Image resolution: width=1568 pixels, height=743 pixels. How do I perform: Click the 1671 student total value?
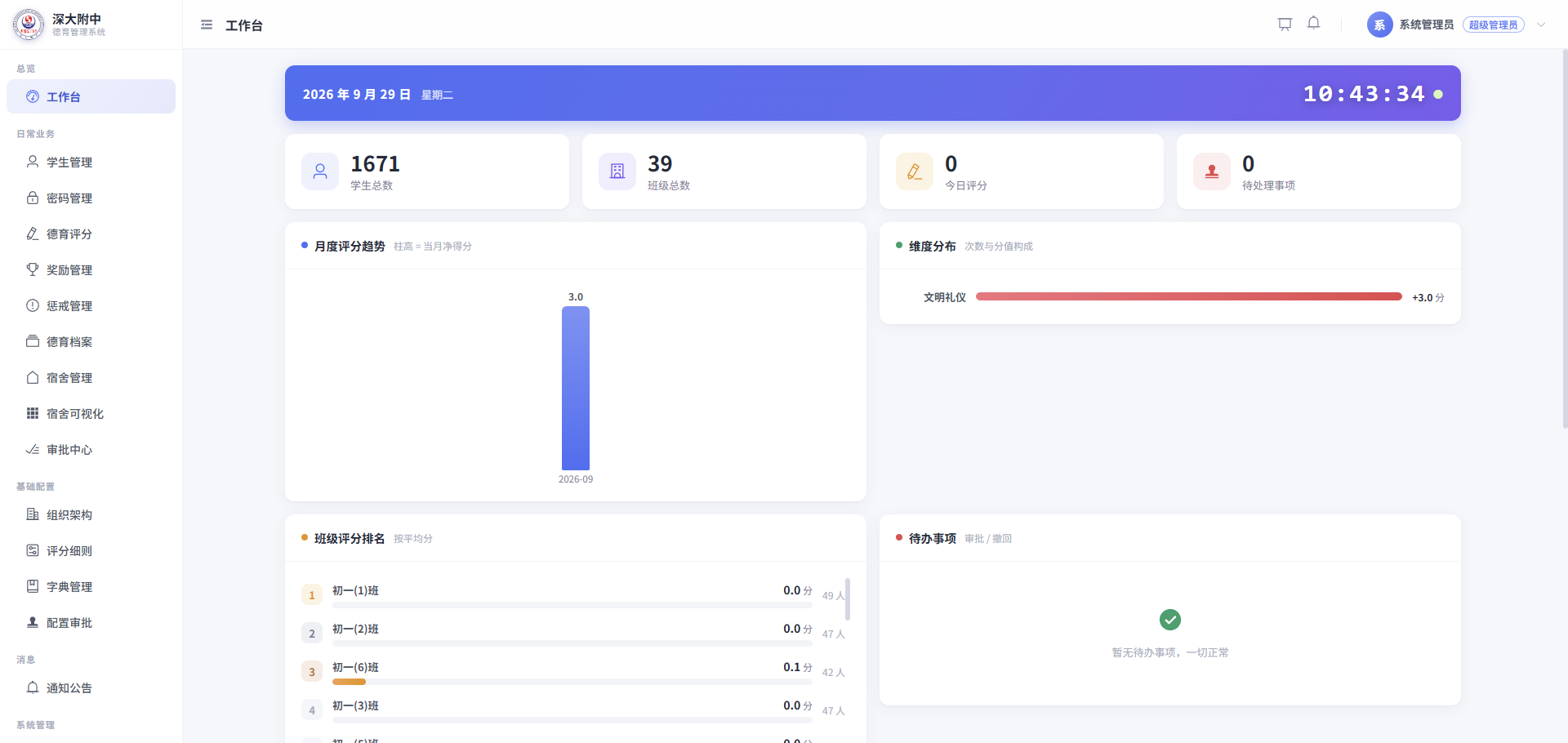[375, 164]
